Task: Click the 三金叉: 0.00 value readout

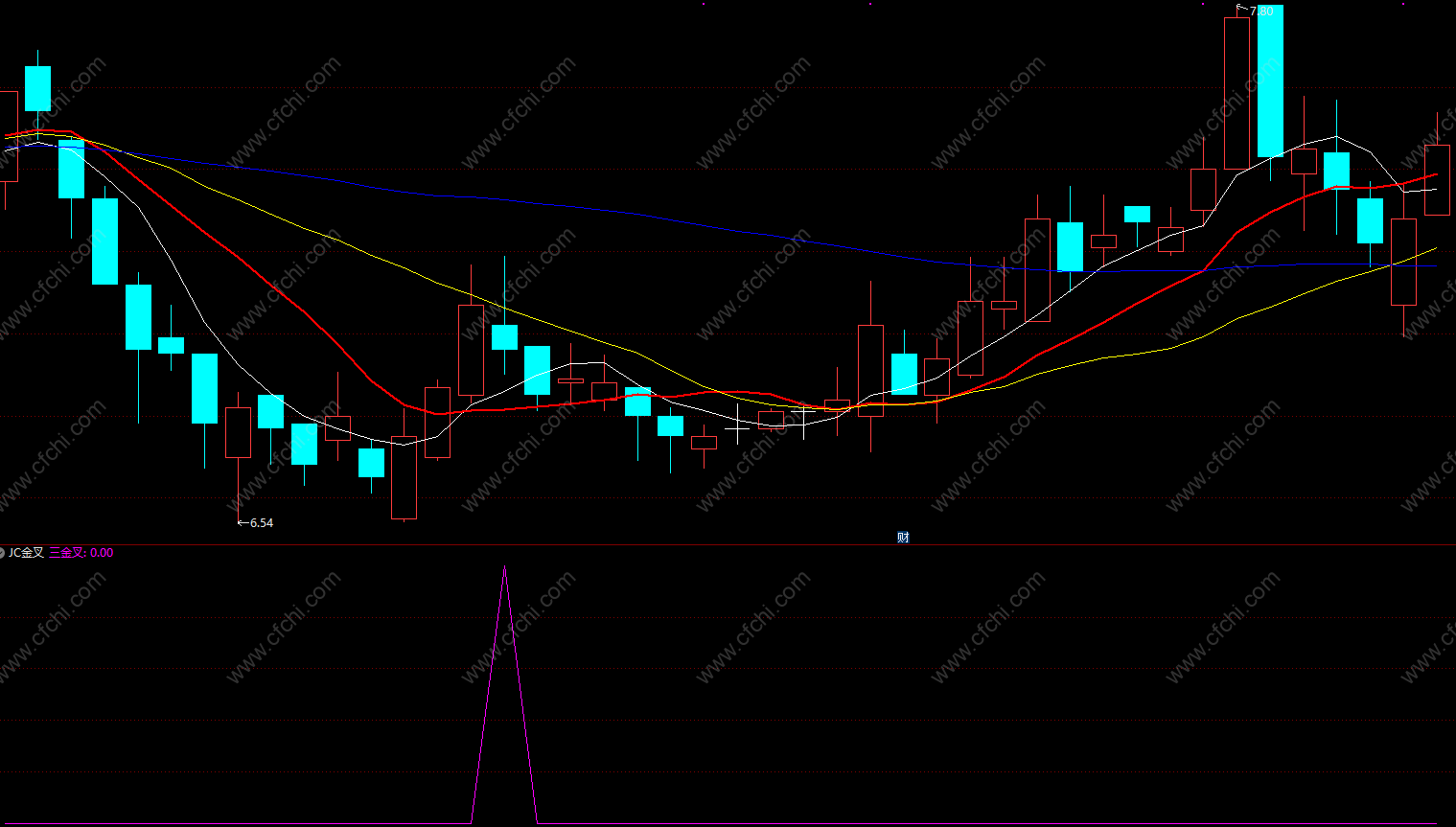Action: [81, 553]
